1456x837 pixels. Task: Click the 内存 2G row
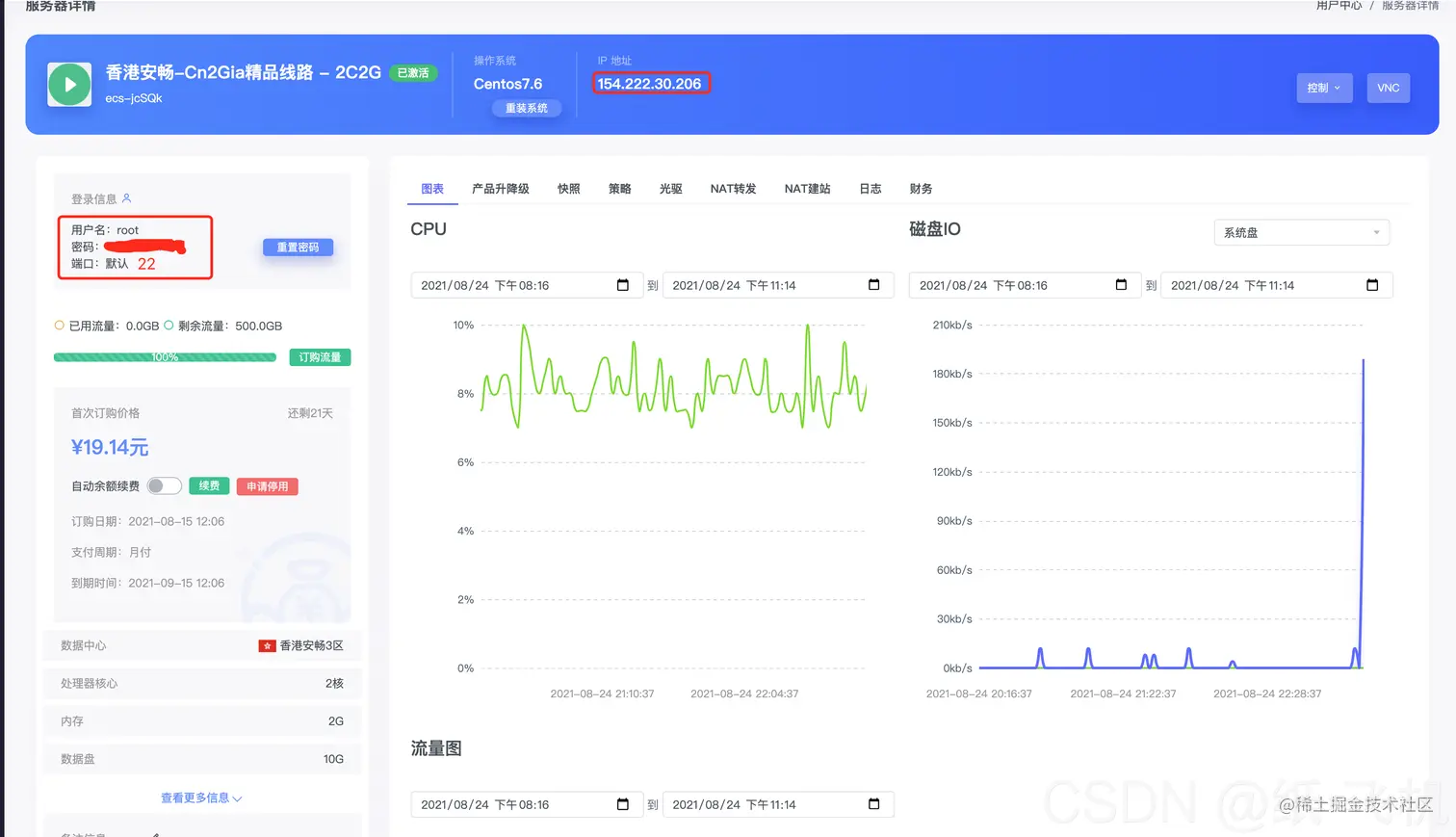[x=202, y=720]
